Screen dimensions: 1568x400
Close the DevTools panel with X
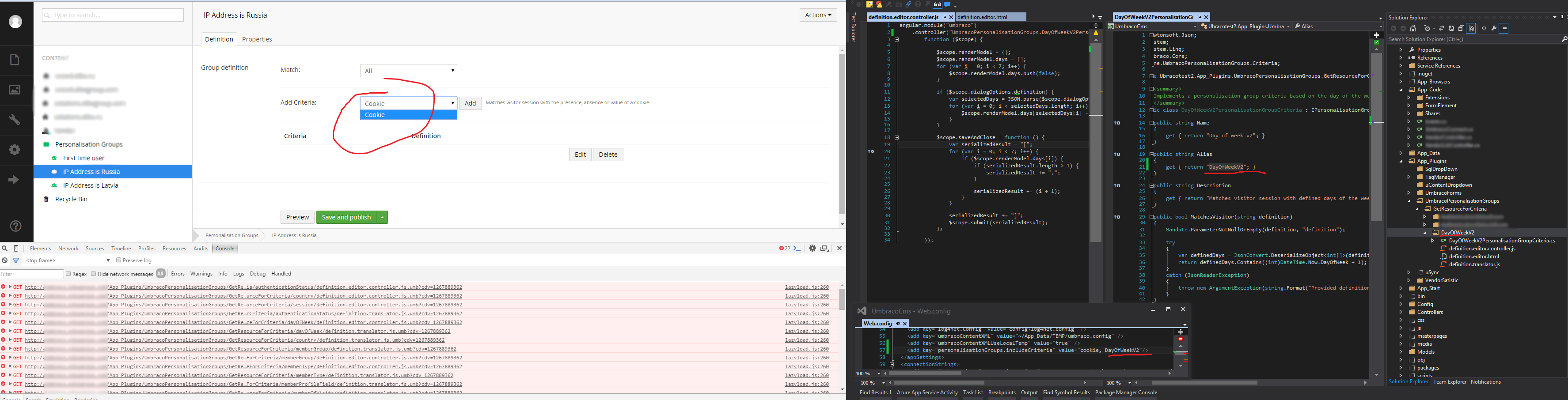(839, 249)
